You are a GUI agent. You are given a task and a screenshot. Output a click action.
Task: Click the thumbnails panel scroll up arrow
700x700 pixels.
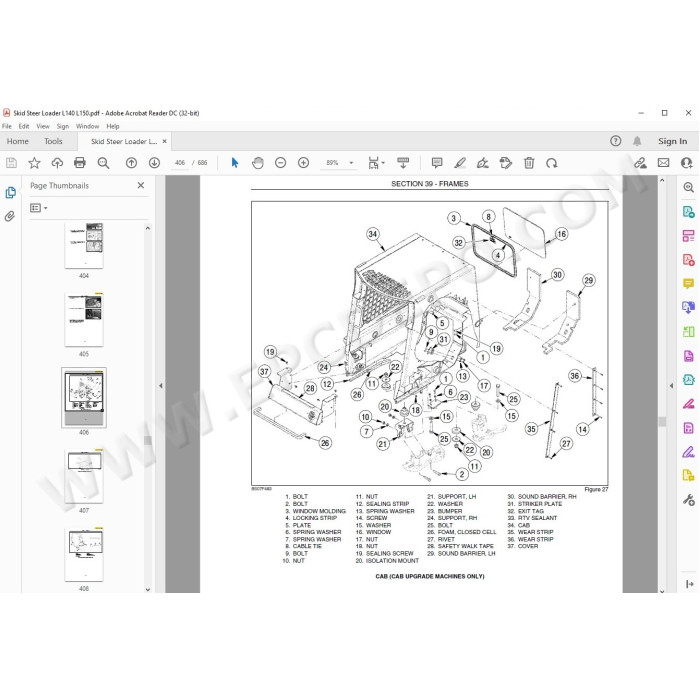pyautogui.click(x=148, y=228)
